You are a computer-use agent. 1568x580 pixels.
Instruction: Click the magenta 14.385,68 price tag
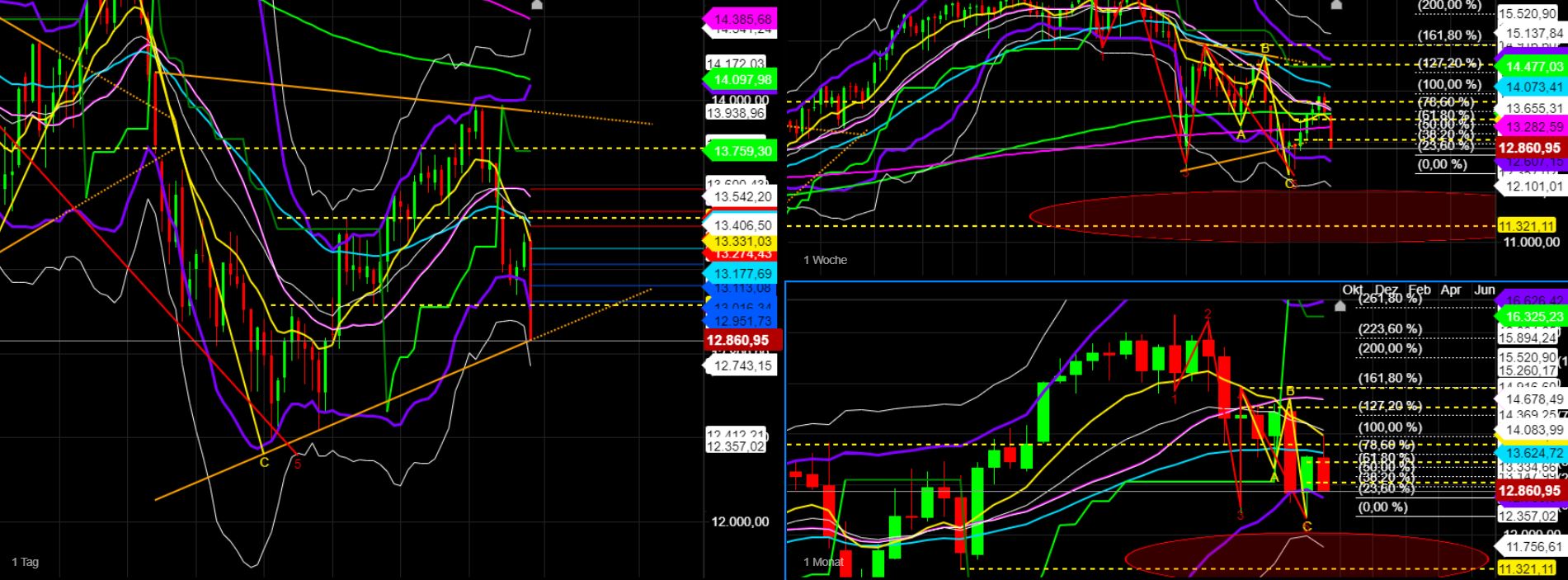point(738,19)
